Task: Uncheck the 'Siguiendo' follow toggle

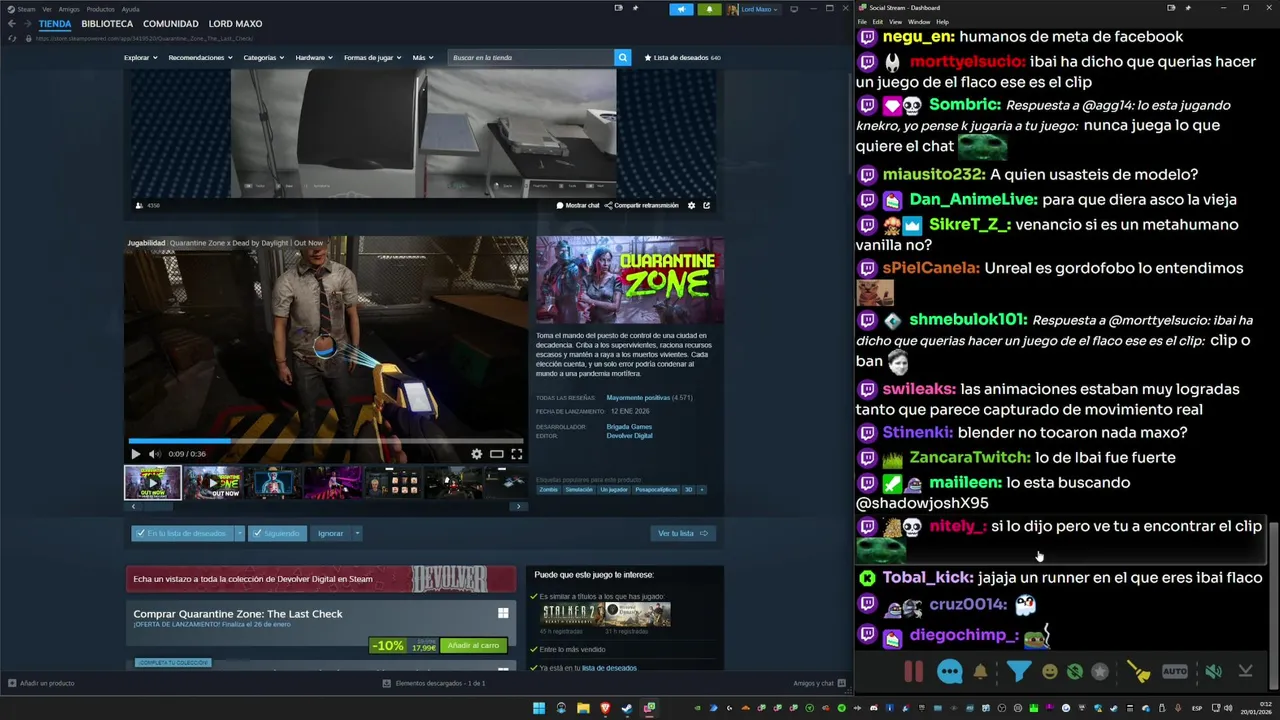Action: point(277,533)
